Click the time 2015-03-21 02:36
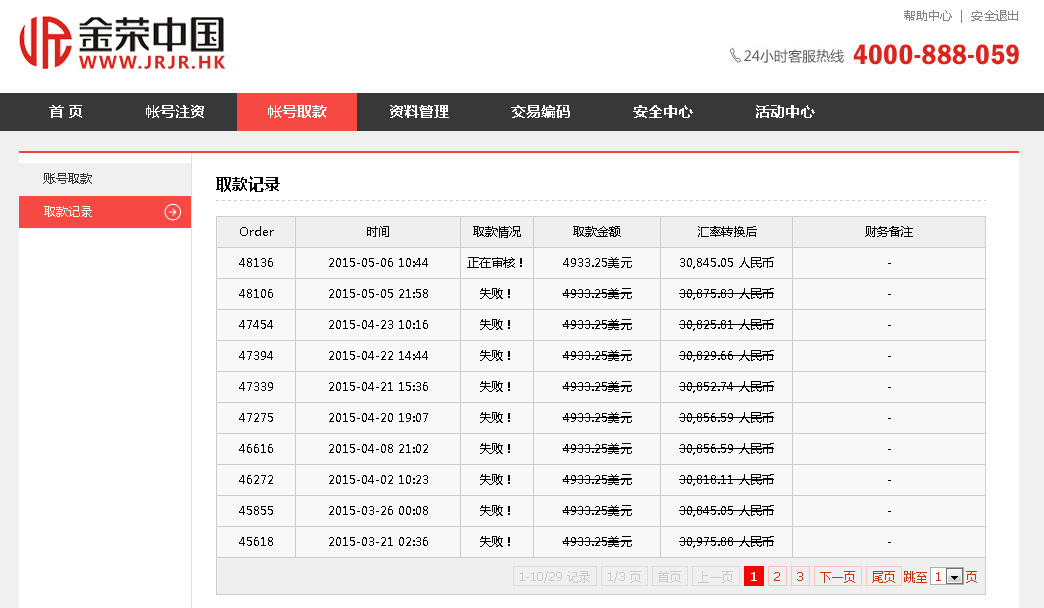The image size is (1044, 608). click(x=378, y=541)
